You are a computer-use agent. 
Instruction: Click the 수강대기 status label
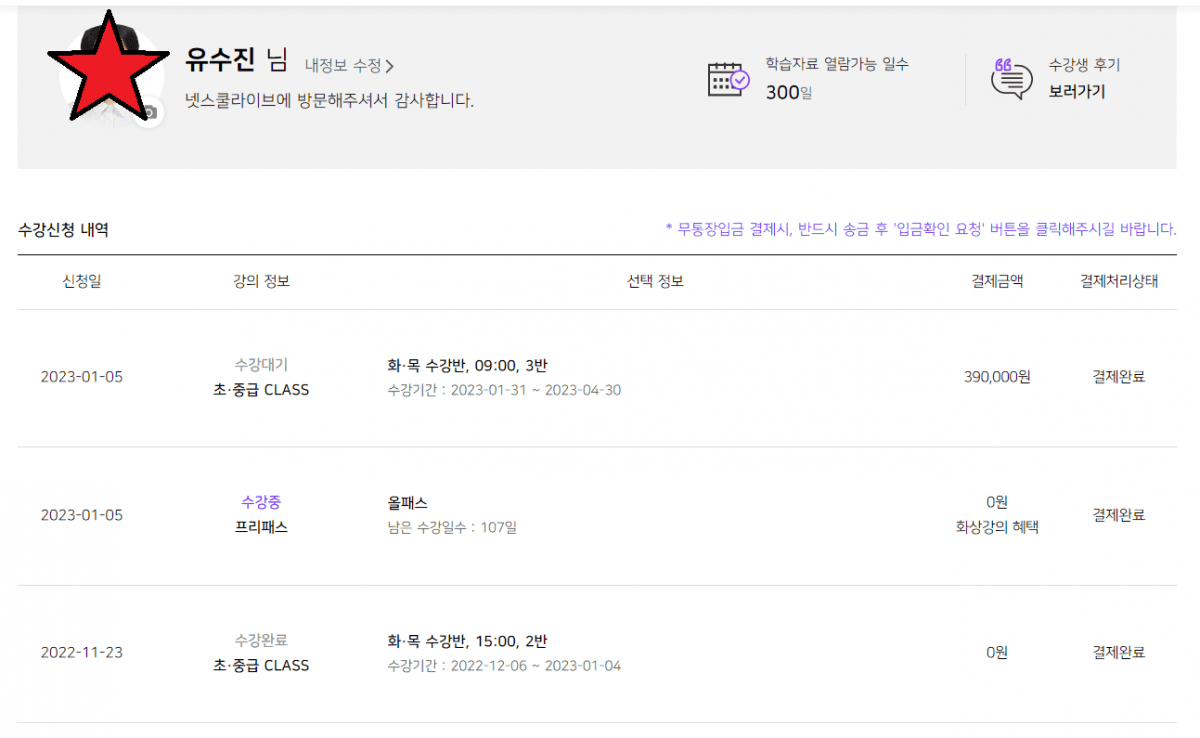click(261, 365)
